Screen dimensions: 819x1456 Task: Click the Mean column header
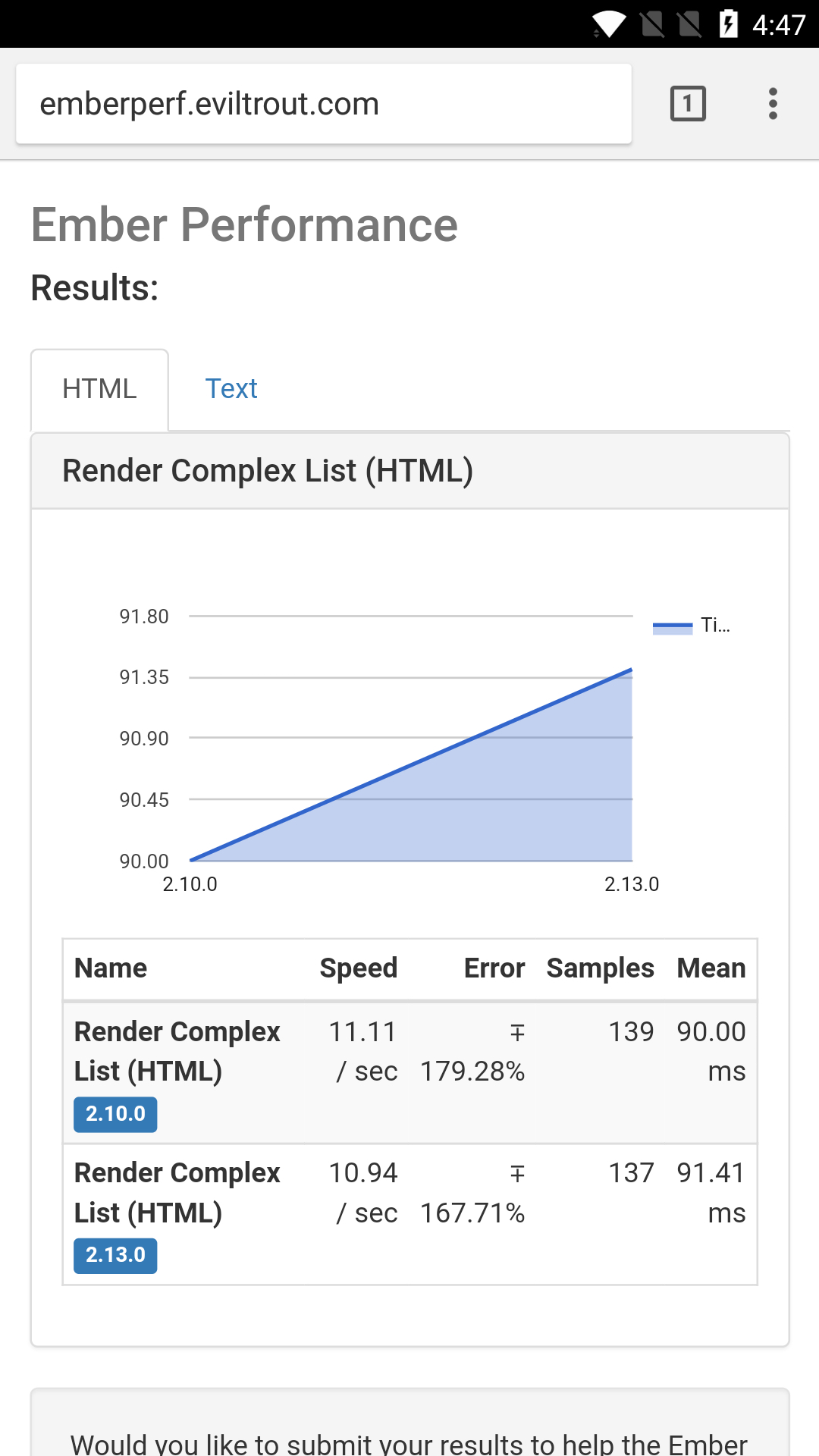[x=711, y=968]
